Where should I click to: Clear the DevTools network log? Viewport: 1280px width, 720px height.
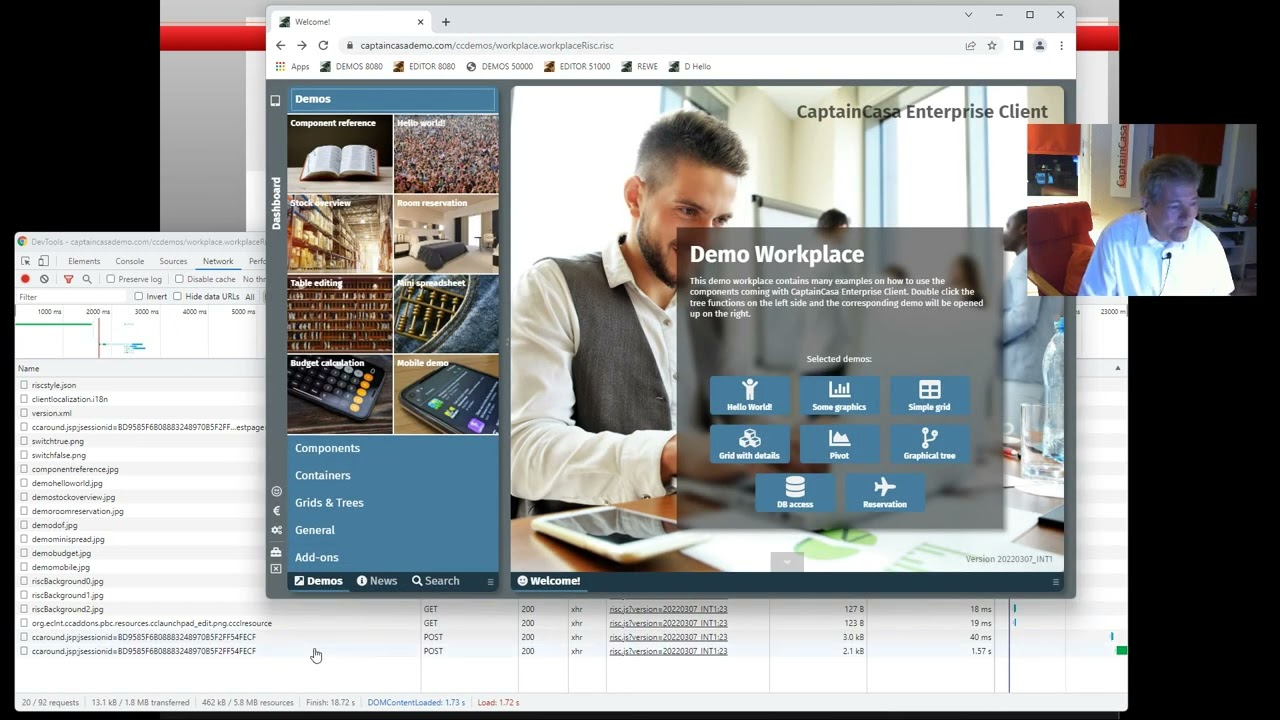[x=44, y=279]
